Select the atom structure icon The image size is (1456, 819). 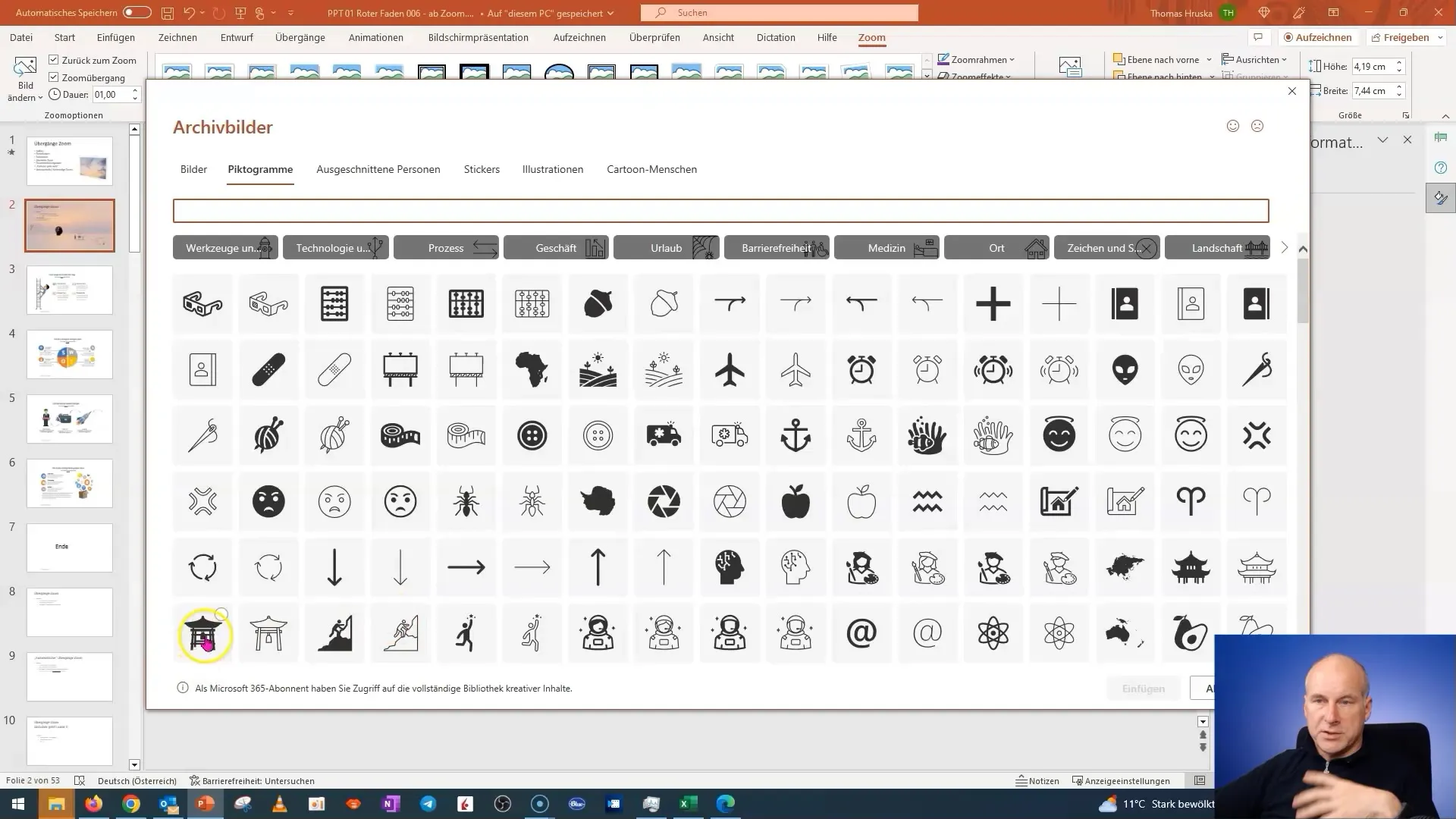click(993, 632)
